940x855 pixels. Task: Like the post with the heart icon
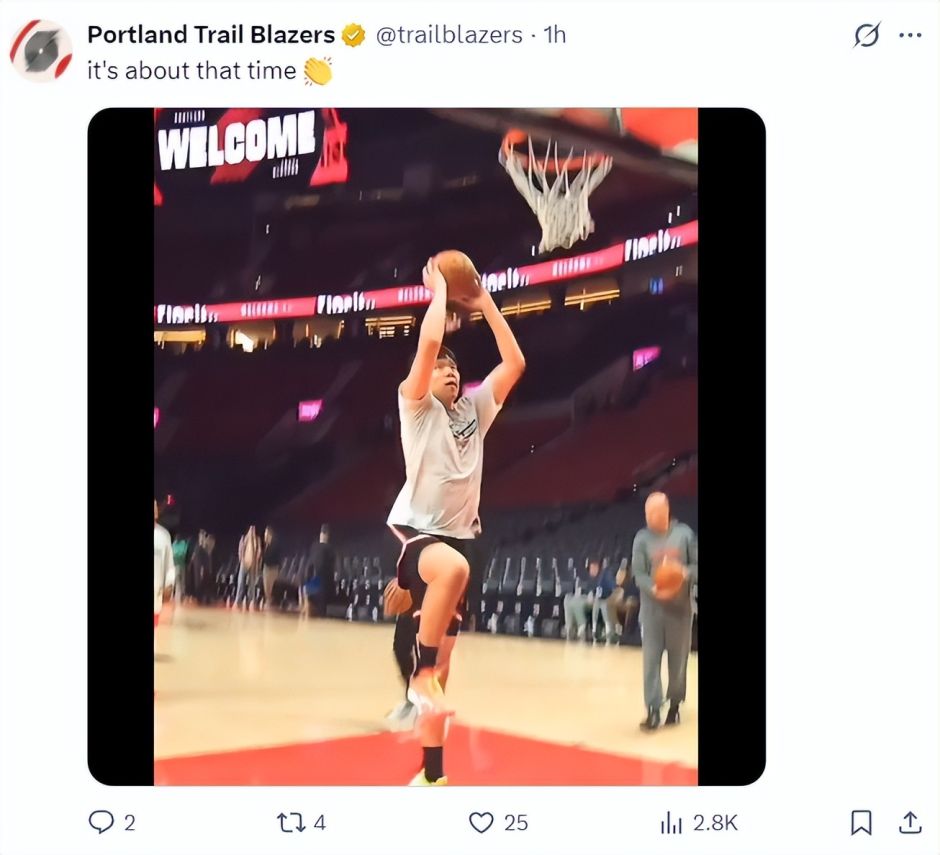point(482,822)
